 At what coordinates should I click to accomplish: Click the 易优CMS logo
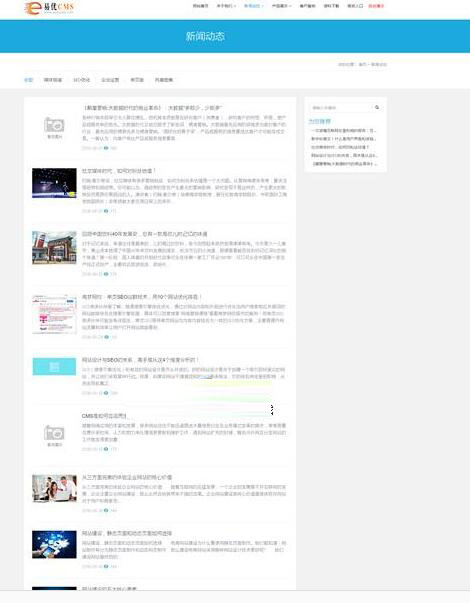pos(49,7)
